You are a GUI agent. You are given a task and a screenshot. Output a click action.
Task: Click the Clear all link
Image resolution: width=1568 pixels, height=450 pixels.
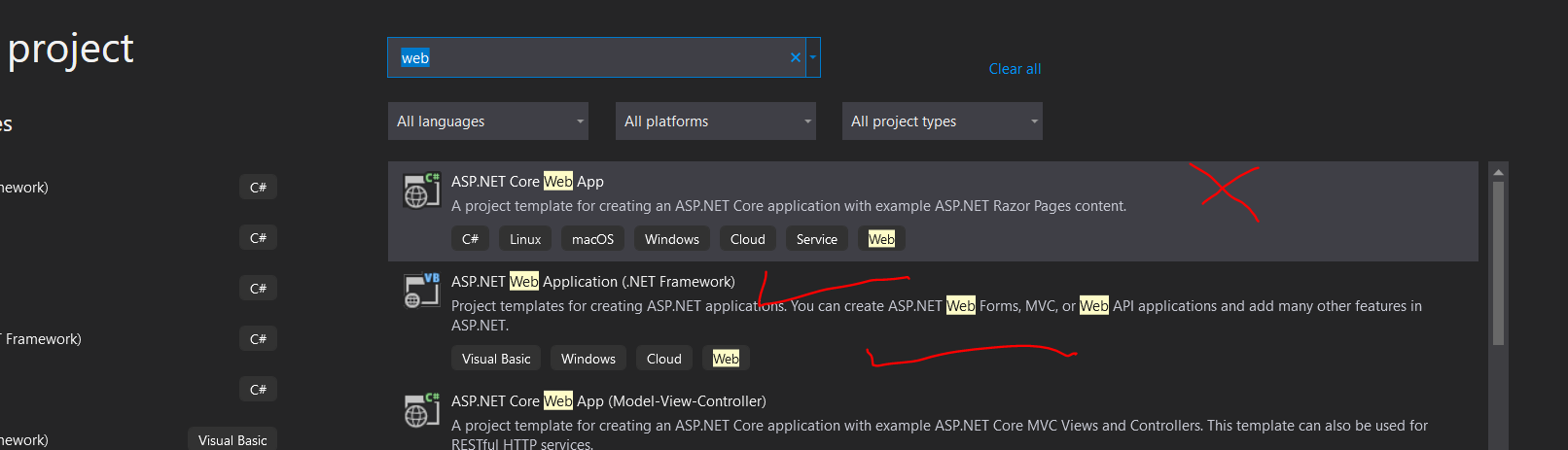(1015, 69)
